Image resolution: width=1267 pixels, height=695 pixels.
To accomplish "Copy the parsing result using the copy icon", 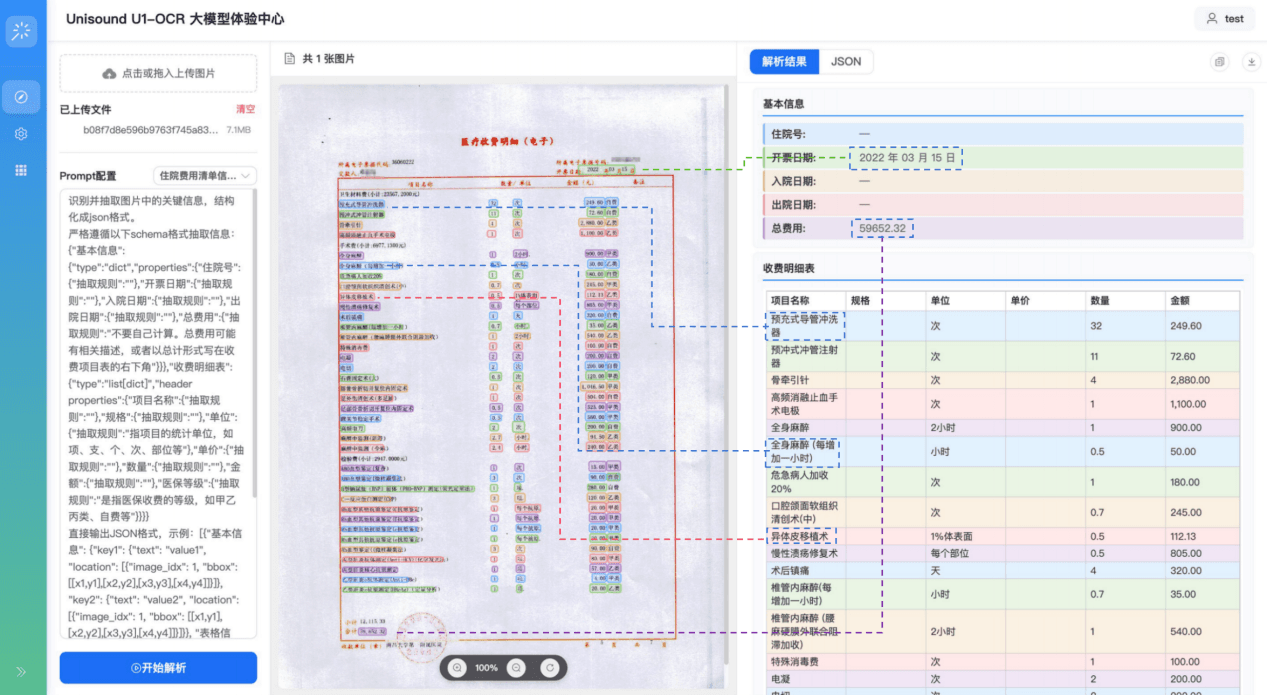I will click(1219, 62).
